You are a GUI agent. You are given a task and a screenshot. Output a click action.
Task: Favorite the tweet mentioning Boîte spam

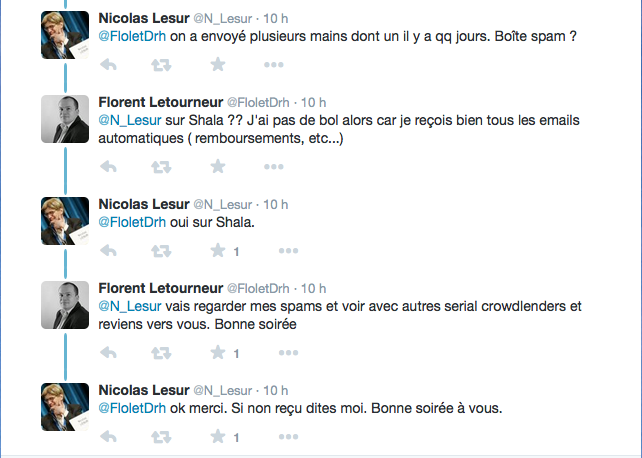[217, 65]
